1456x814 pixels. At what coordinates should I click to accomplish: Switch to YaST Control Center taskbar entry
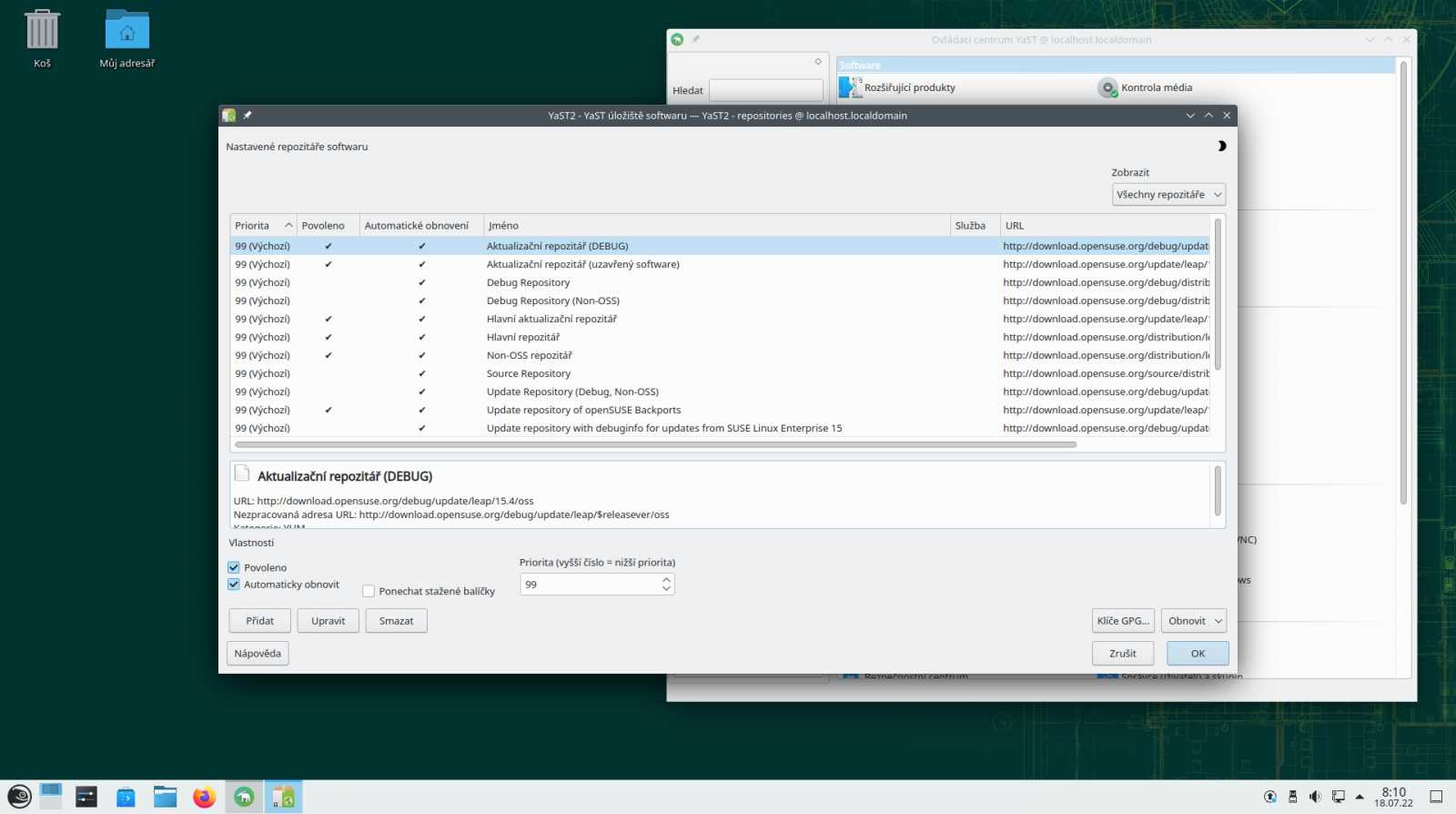coord(244,797)
